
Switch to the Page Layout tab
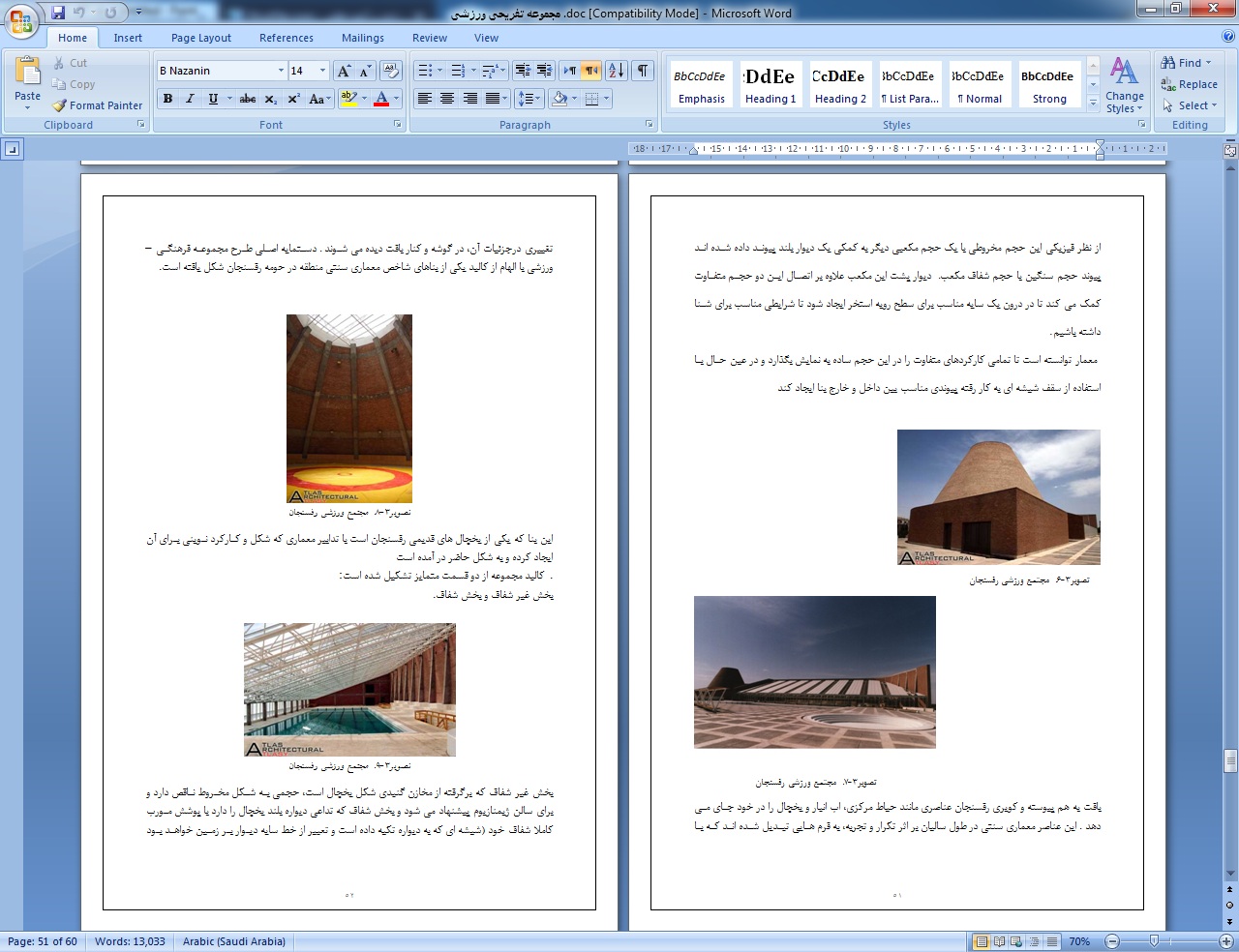tap(201, 38)
